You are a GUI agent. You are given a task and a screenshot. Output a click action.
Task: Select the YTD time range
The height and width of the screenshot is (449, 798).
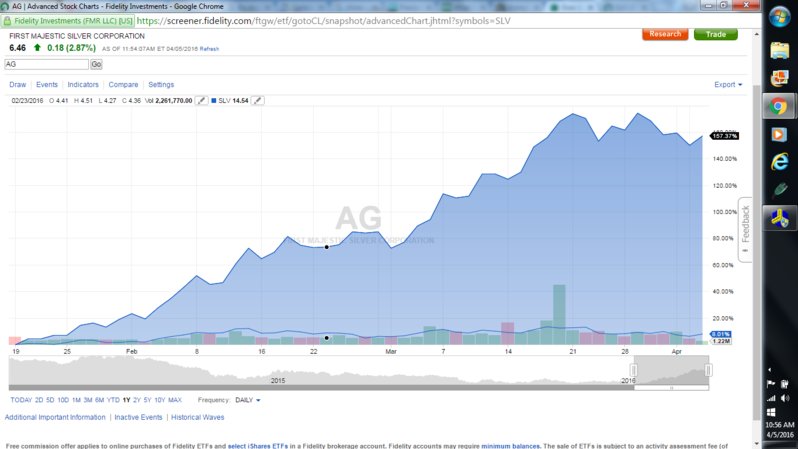click(113, 400)
